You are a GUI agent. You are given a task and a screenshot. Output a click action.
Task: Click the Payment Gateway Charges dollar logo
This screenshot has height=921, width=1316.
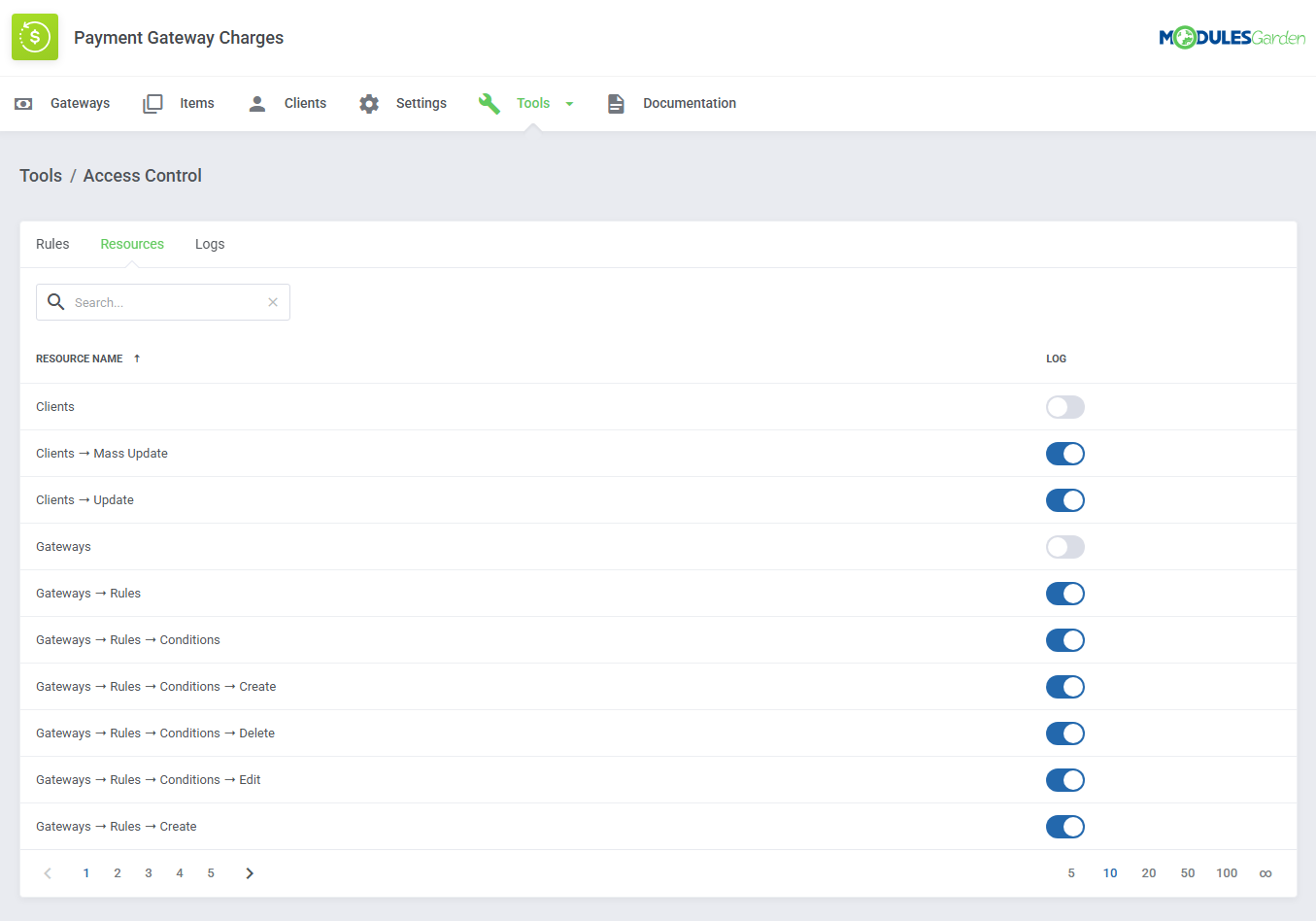pyautogui.click(x=34, y=37)
